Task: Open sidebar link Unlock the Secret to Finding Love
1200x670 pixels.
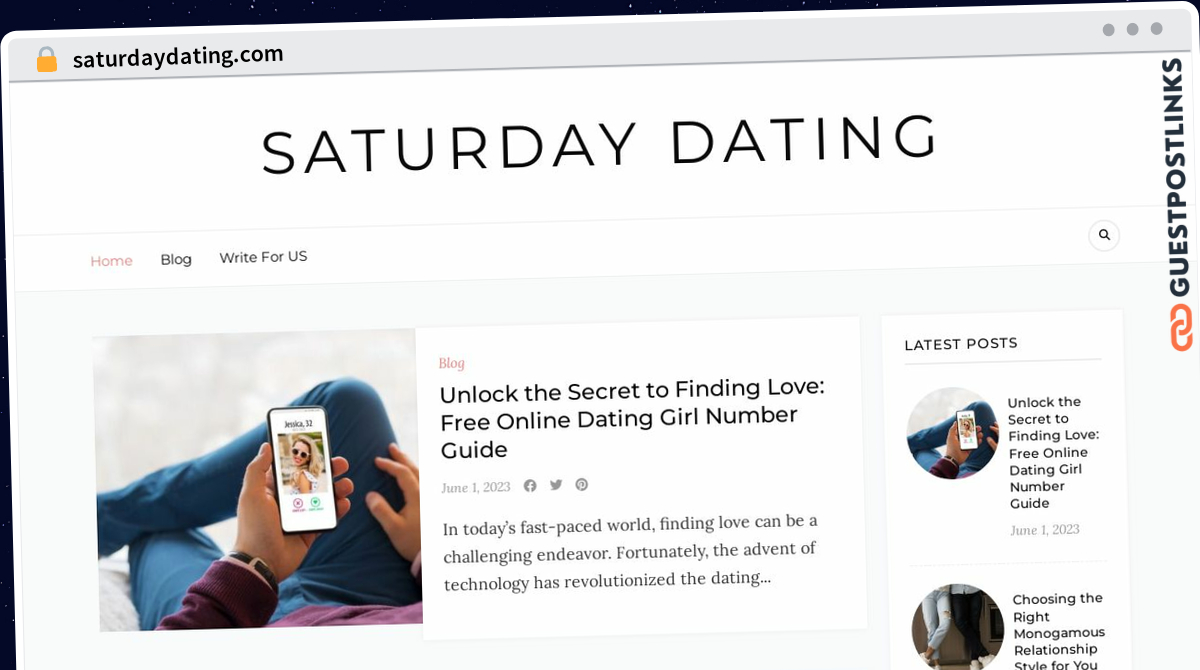Action: pos(1052,453)
